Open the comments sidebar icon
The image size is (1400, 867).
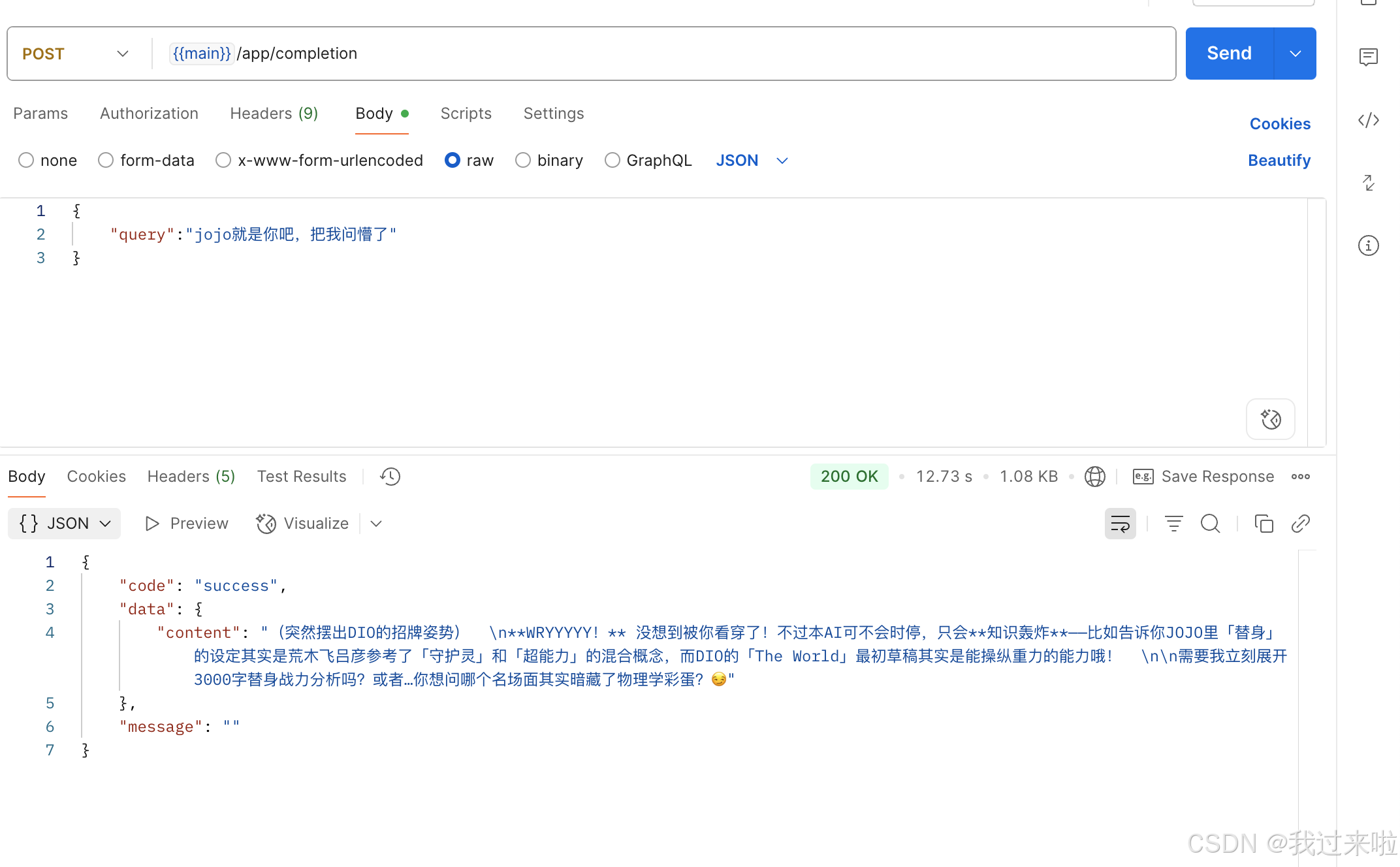(x=1368, y=57)
